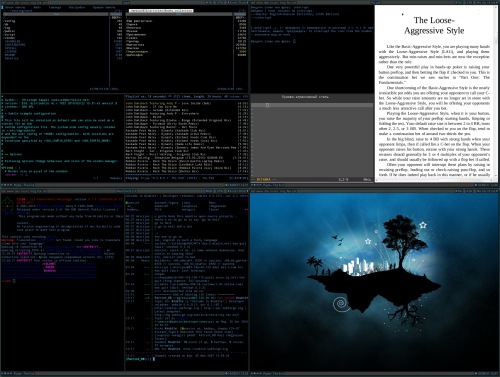Screen dimensions: 500x377
Task: Select the parent '..' entry in right MC panel
Action: coord(128,17)
